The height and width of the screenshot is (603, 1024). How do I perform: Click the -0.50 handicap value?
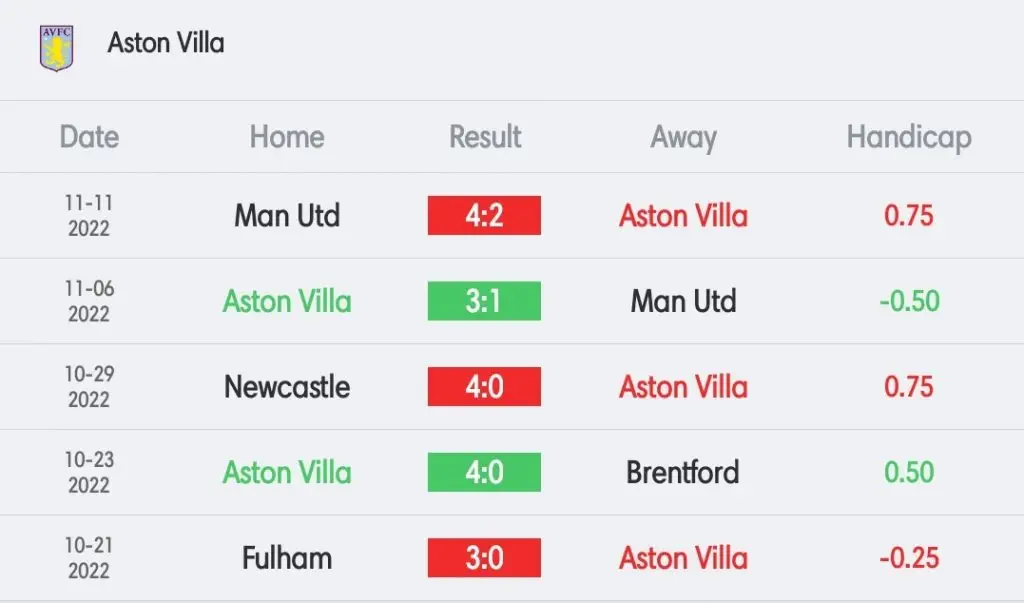click(x=909, y=301)
